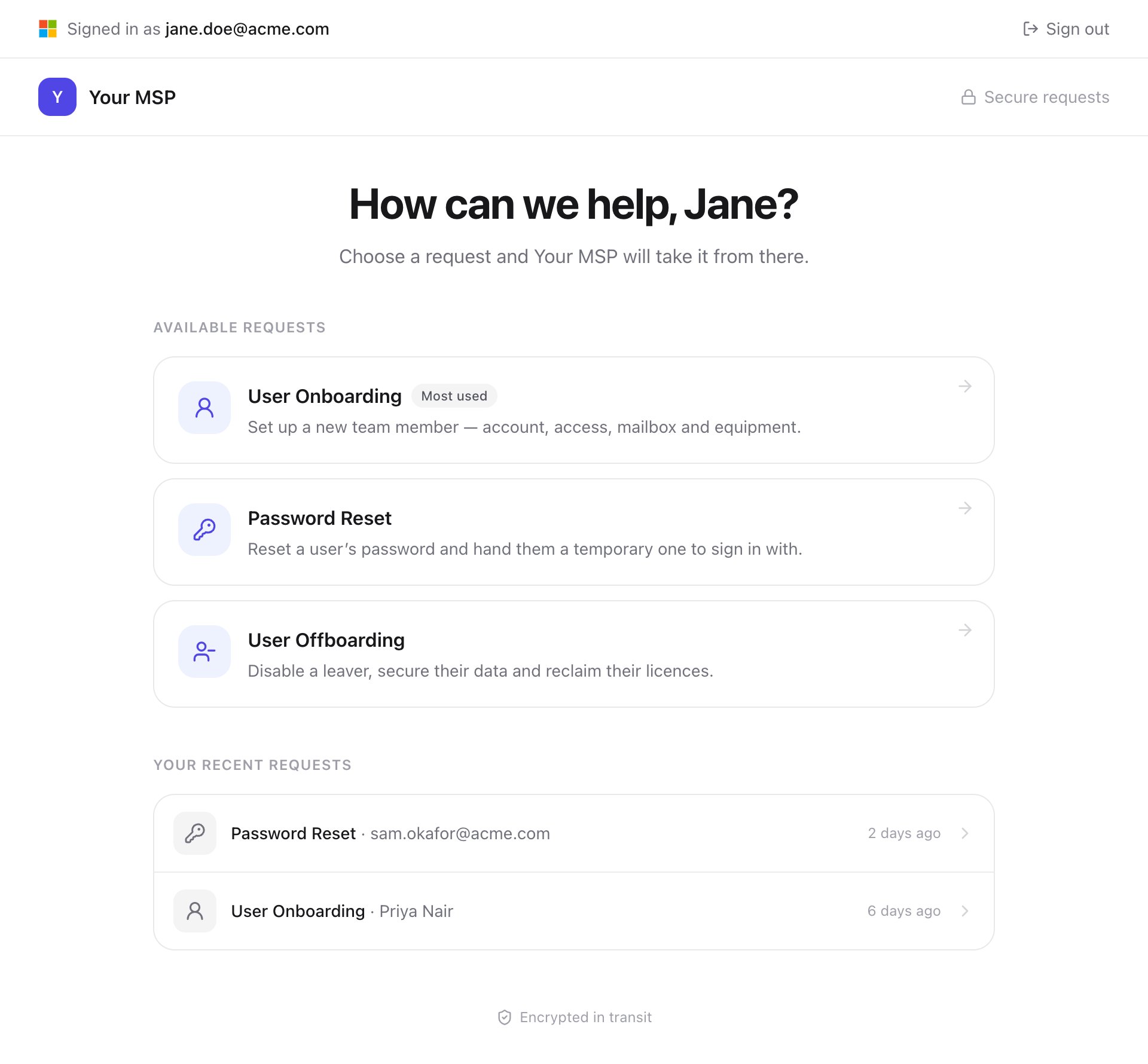Click the AVAILABLE REQUESTS heading
Image resolution: width=1148 pixels, height=1064 pixels.
(x=240, y=328)
